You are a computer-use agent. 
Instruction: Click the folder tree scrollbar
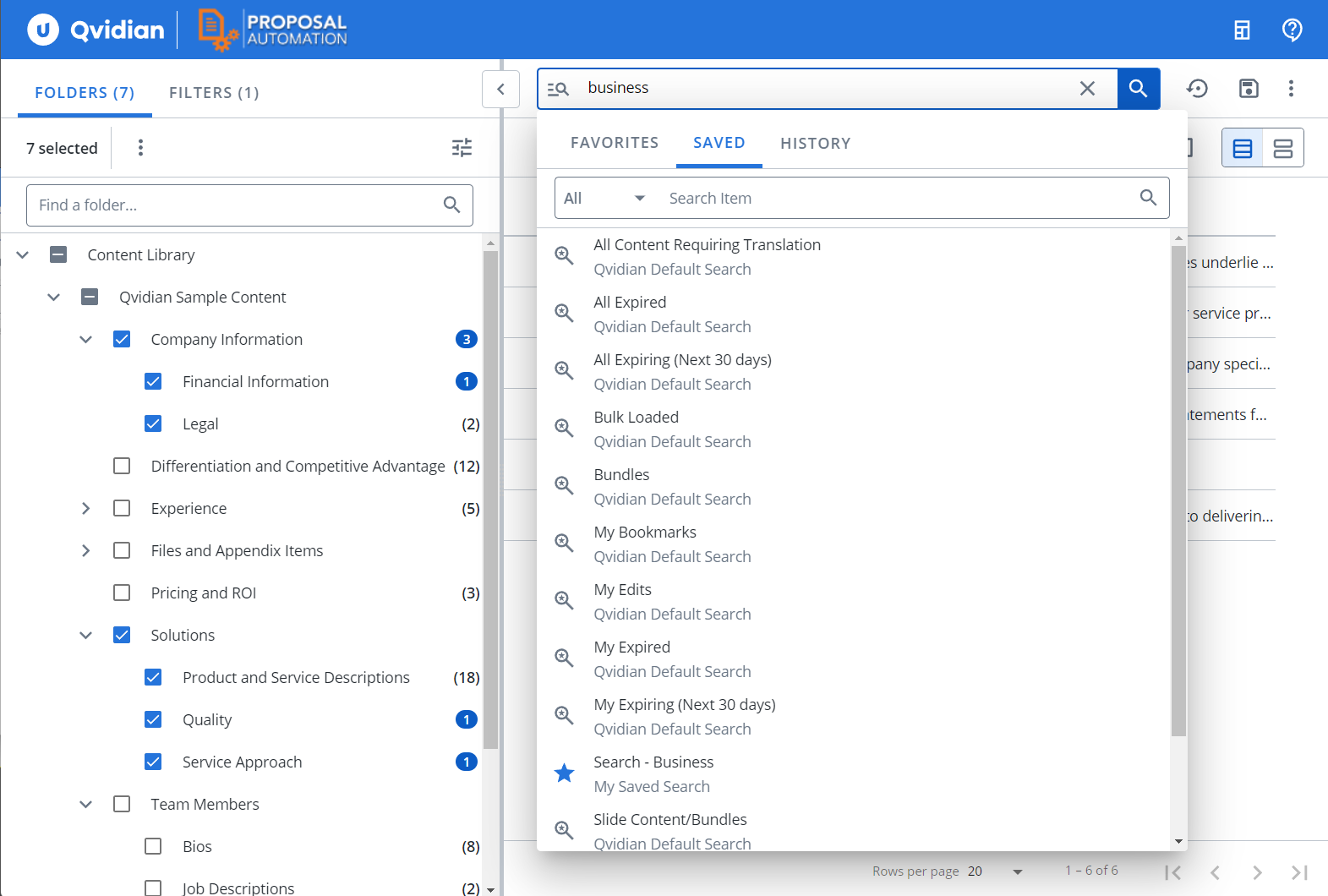click(x=490, y=499)
